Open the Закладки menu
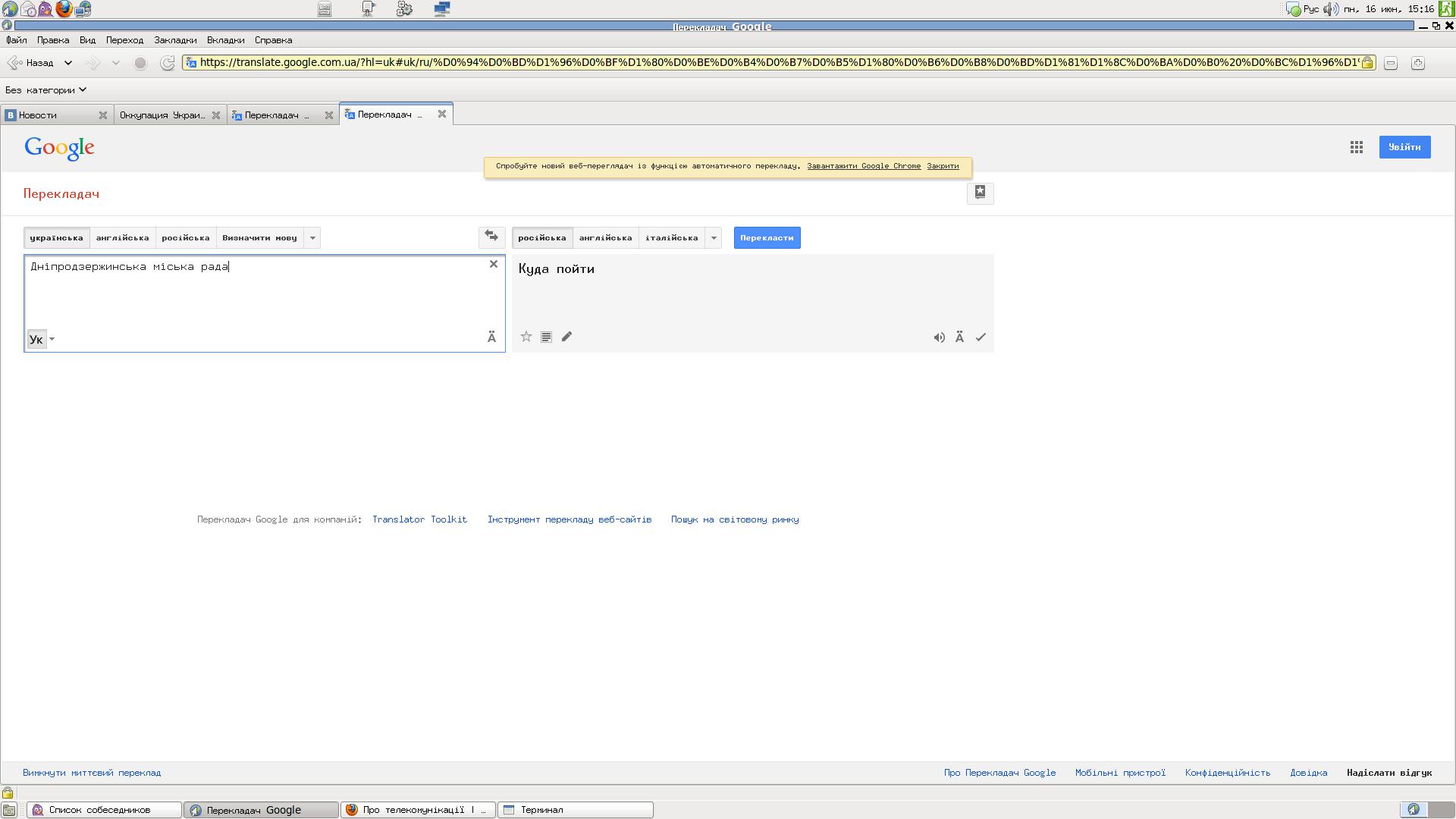This screenshot has height=819, width=1456. point(175,40)
